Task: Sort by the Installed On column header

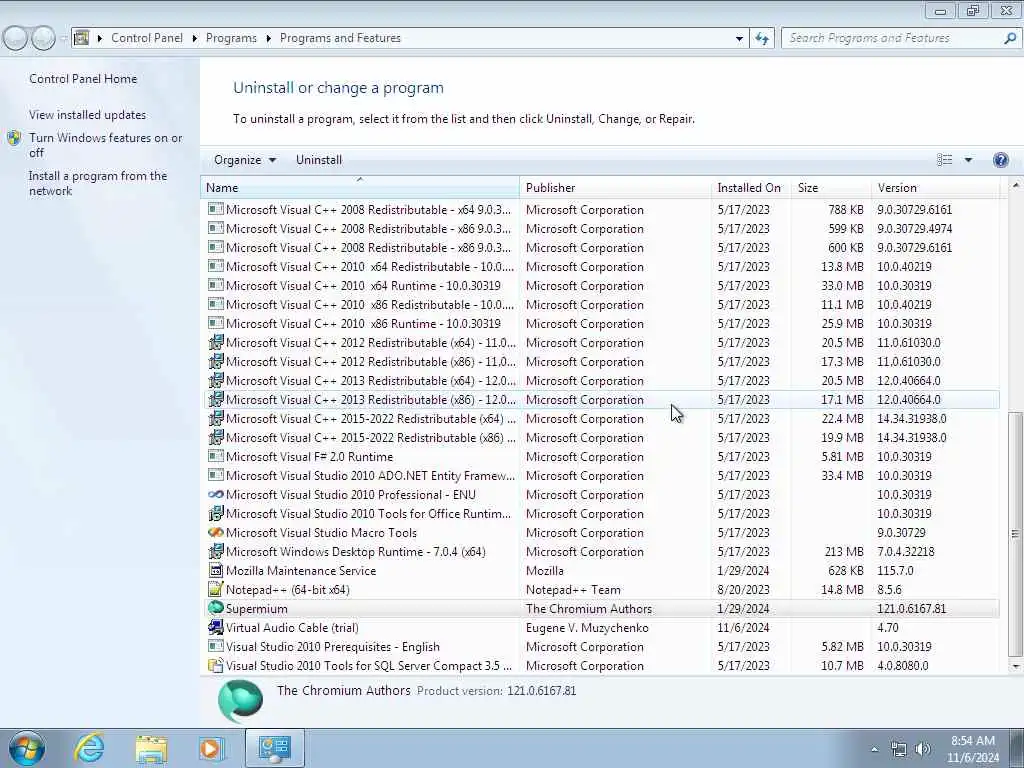Action: click(752, 187)
